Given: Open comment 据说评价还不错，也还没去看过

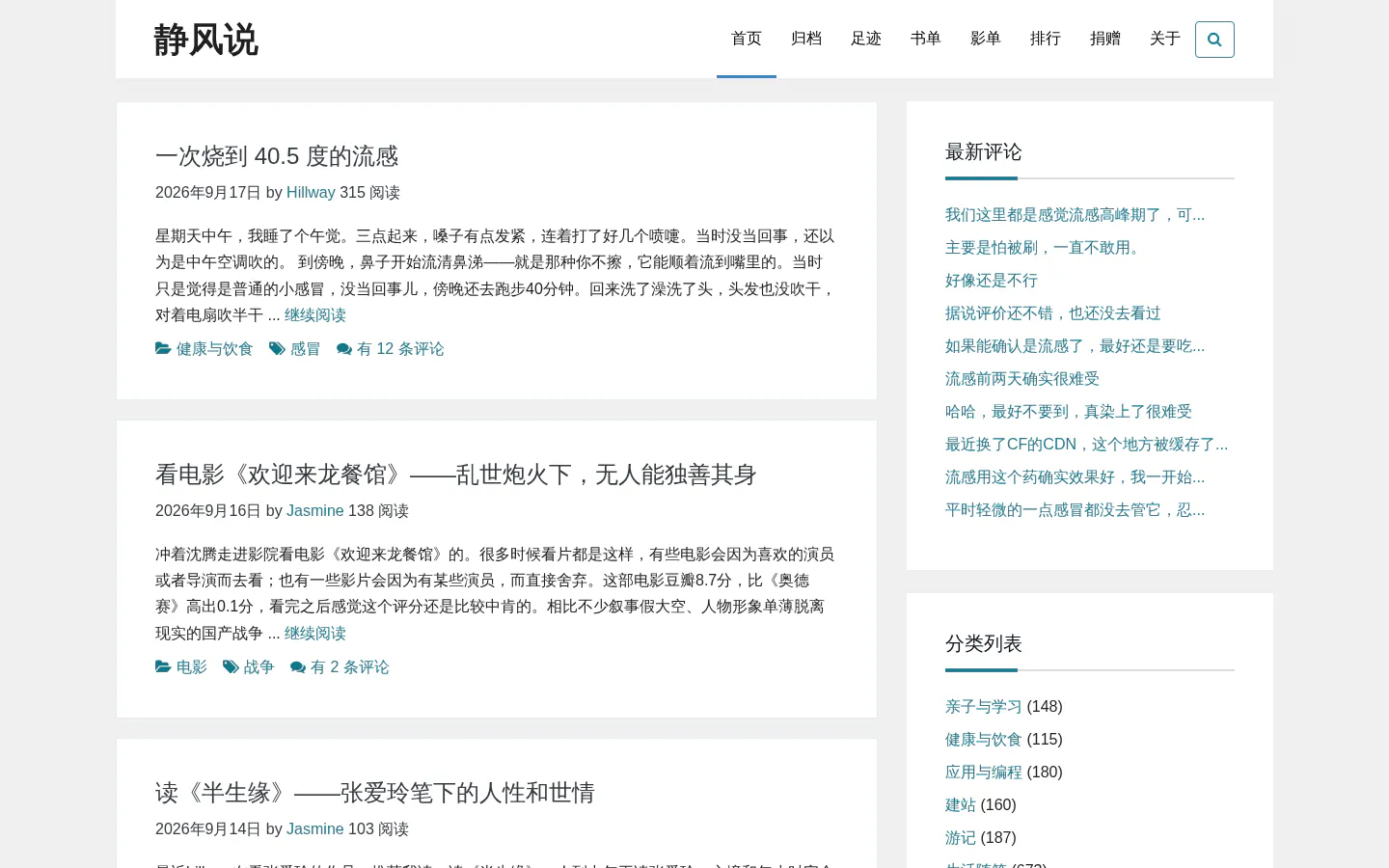Looking at the screenshot, I should (x=1053, y=313).
